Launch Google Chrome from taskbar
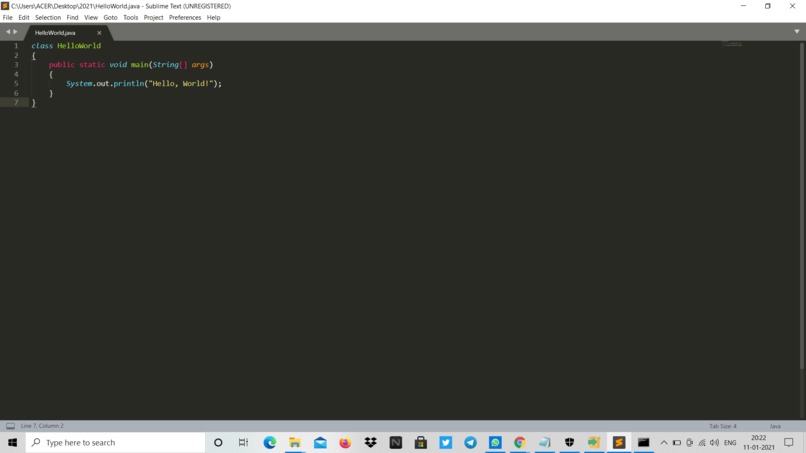Viewport: 806px width, 453px height. (x=520, y=442)
